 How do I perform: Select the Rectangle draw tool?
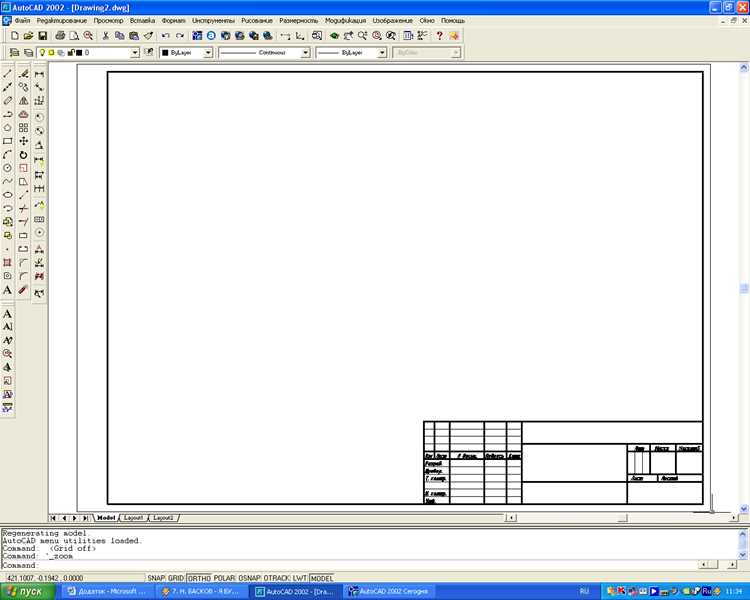8,141
